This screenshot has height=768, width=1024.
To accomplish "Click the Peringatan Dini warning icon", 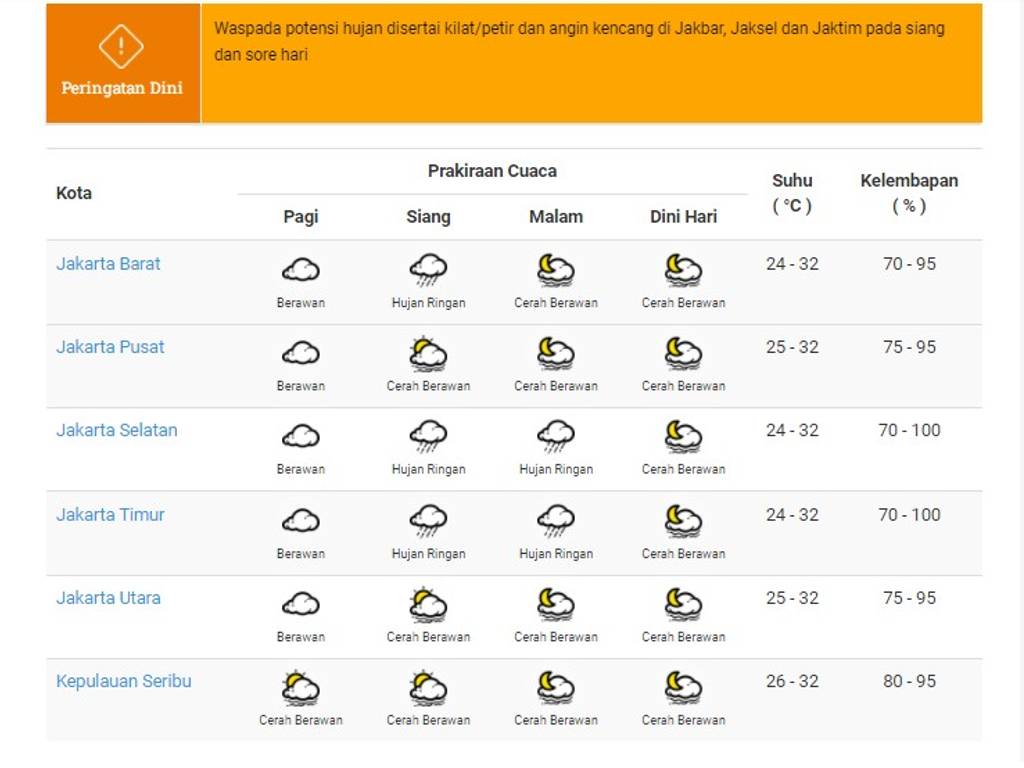I will pos(121,46).
